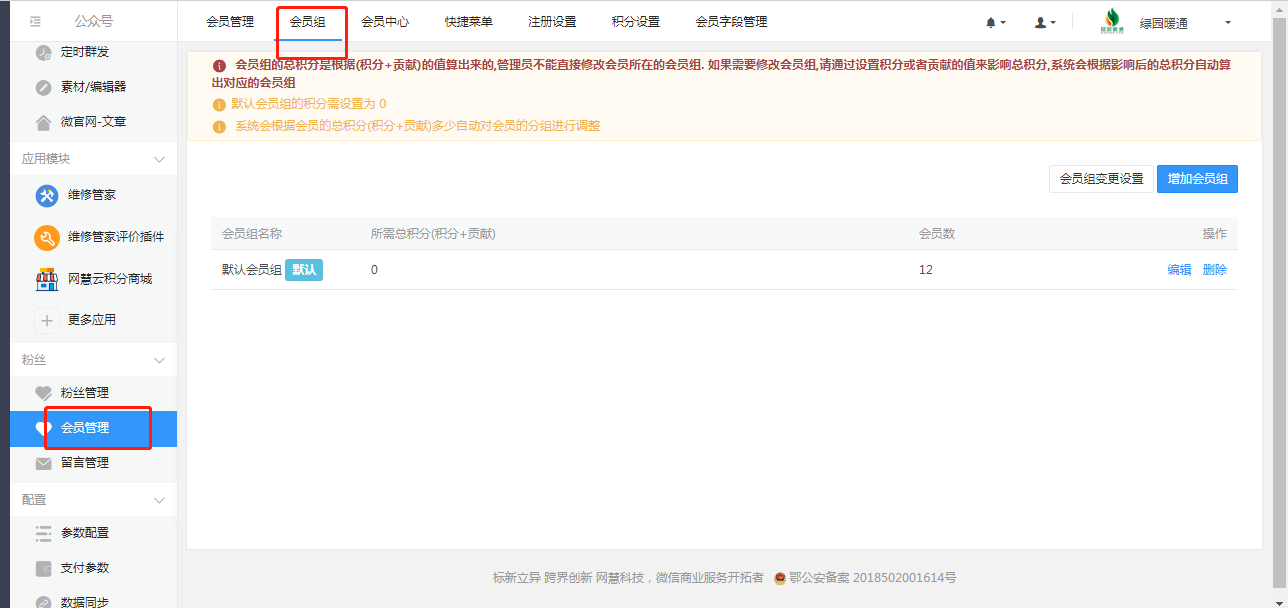This screenshot has width=1288, height=608.
Task: Click the house icon beside 微官网-文章
Action: click(x=43, y=122)
